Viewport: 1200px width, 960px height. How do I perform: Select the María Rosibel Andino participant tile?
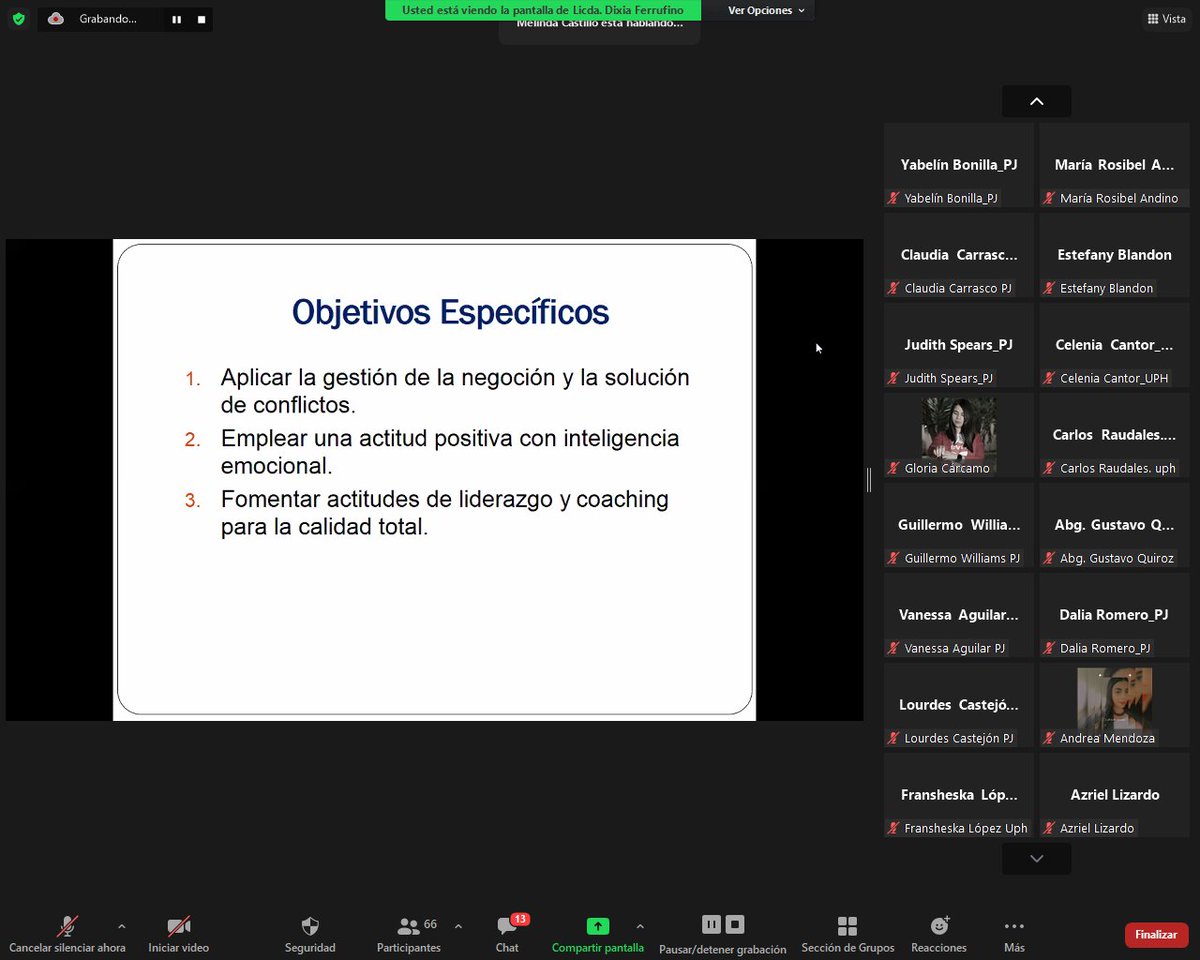[1115, 165]
